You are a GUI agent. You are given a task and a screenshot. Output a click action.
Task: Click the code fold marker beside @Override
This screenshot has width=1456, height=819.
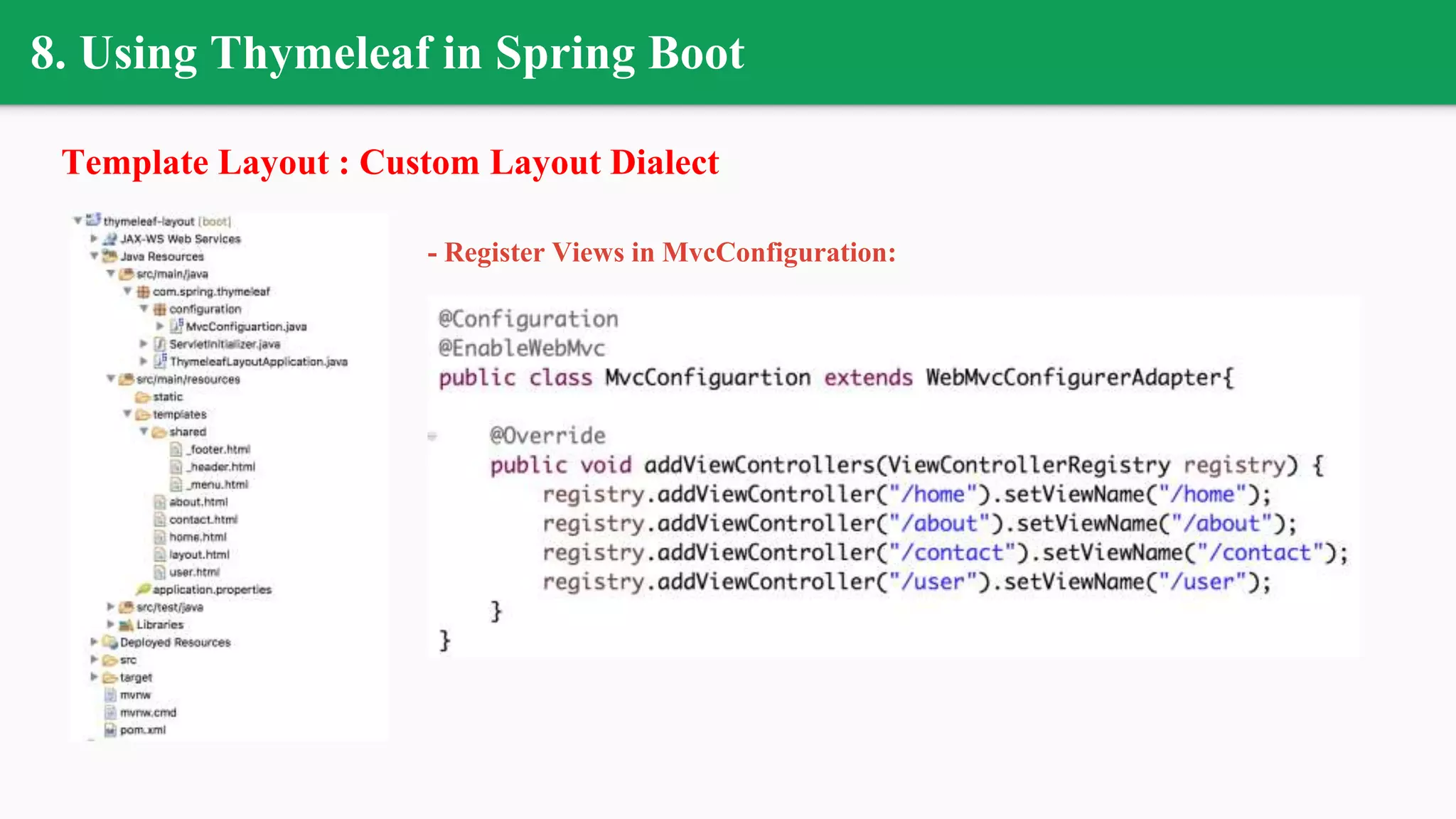432,436
